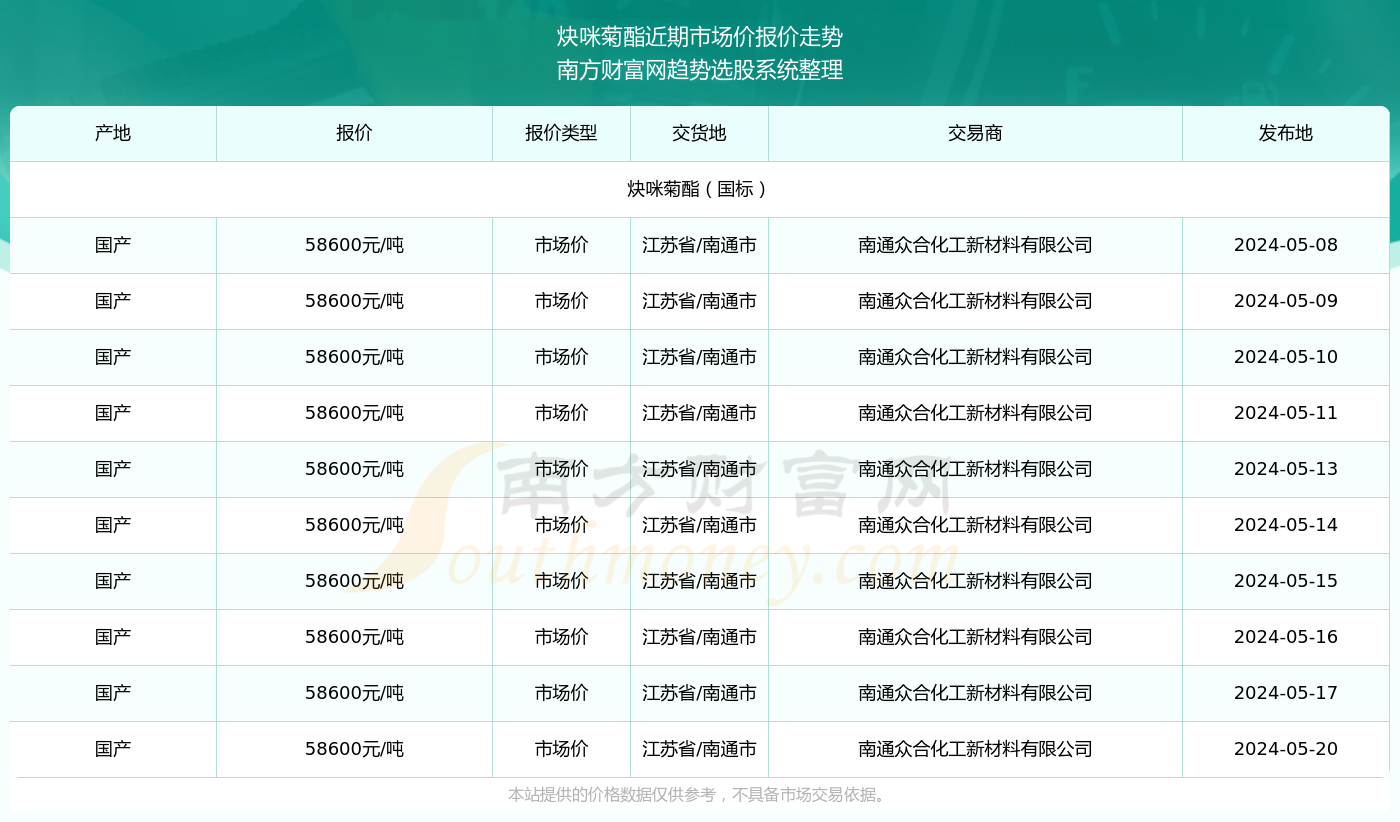Click 市场价 in the 2024-05-08 row

(561, 245)
